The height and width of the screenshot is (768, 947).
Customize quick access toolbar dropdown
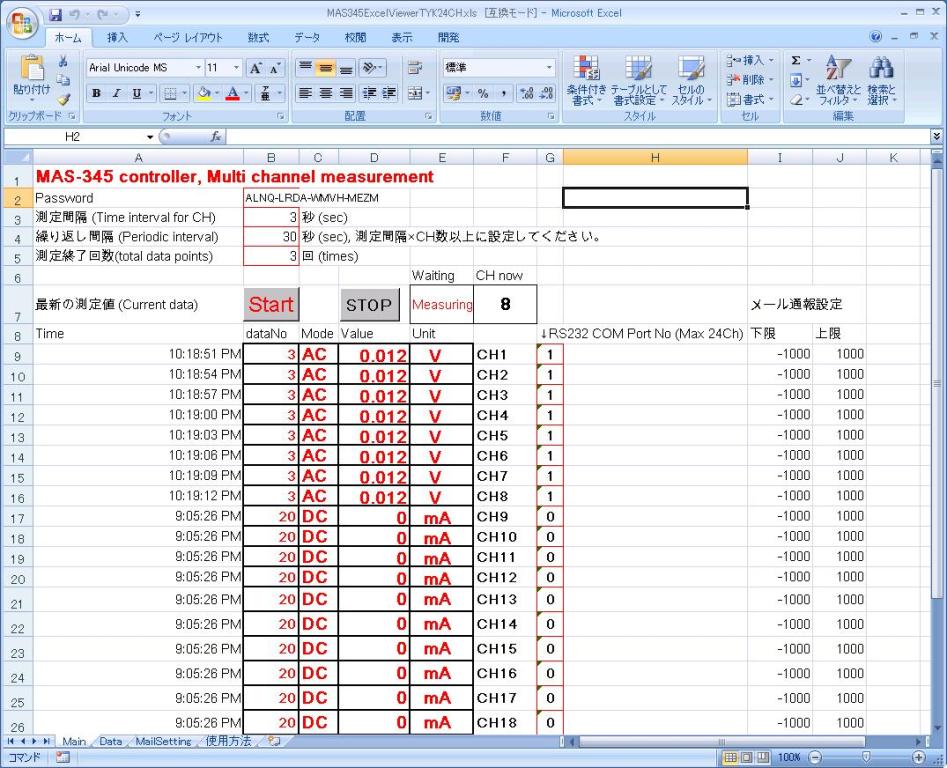138,14
